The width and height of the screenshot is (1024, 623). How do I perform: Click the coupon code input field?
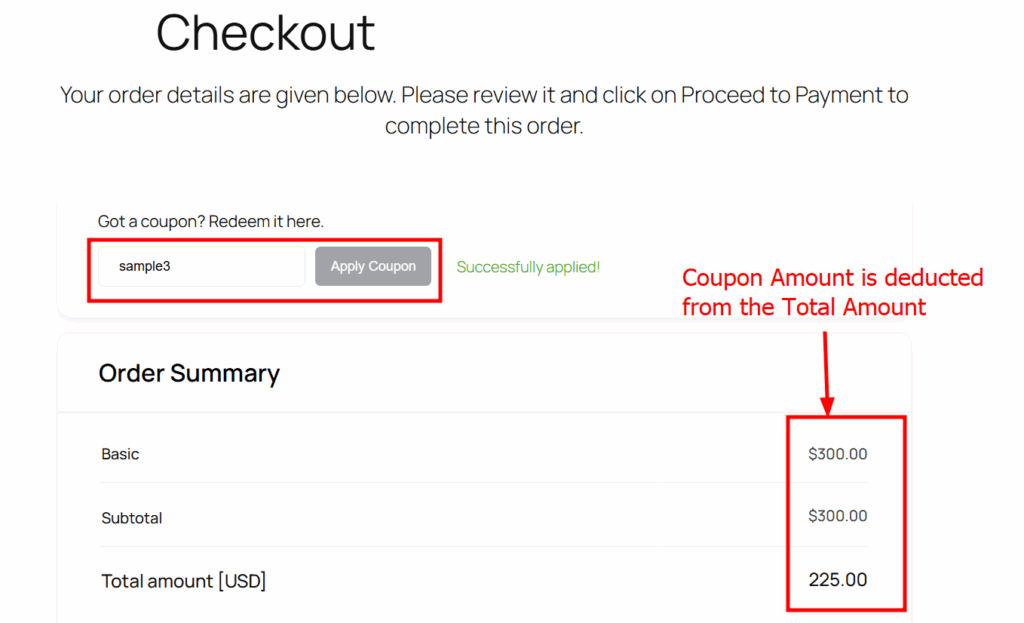[201, 267]
